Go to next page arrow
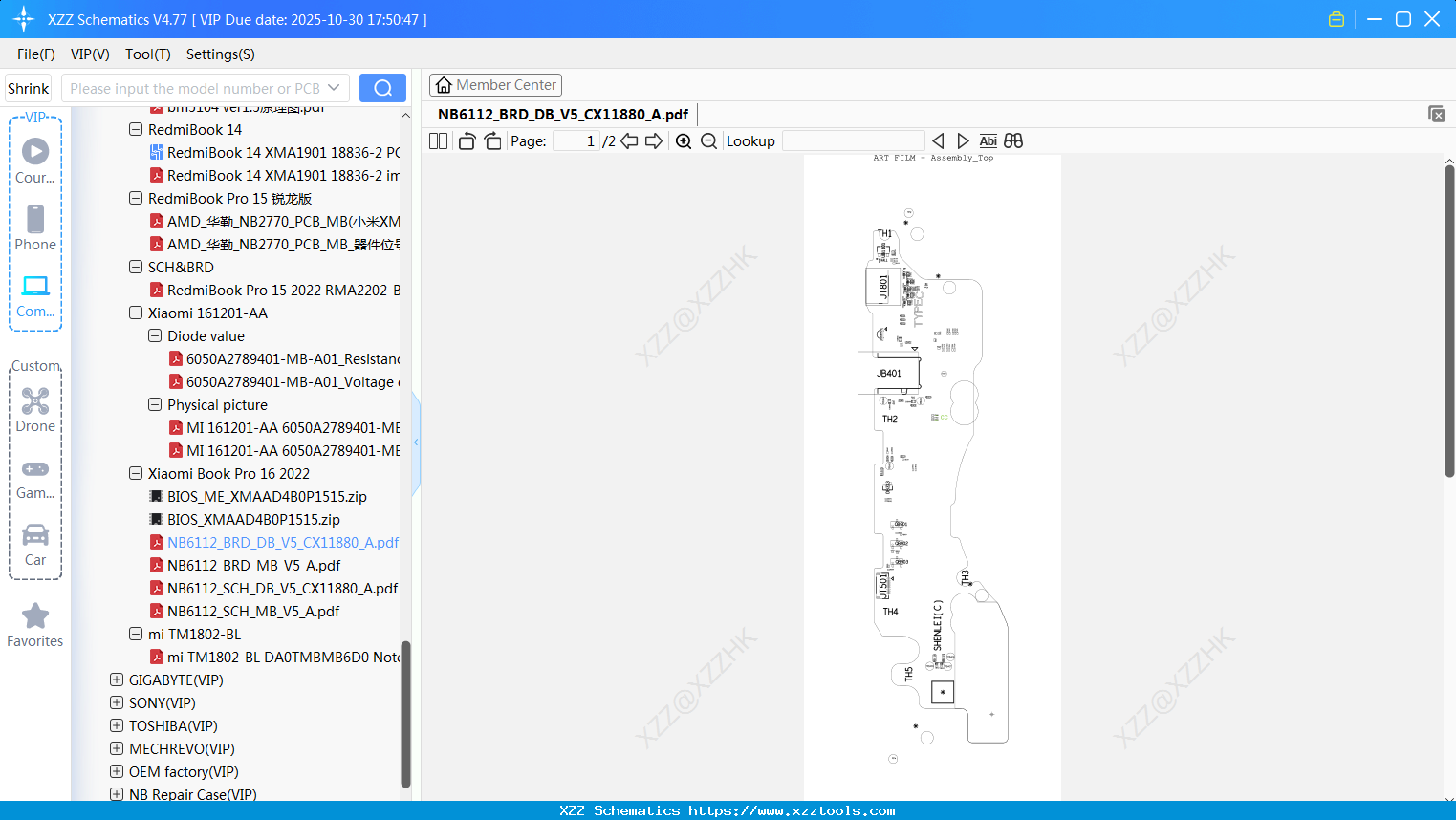Viewport: 1456px width, 820px height. pyautogui.click(x=654, y=140)
